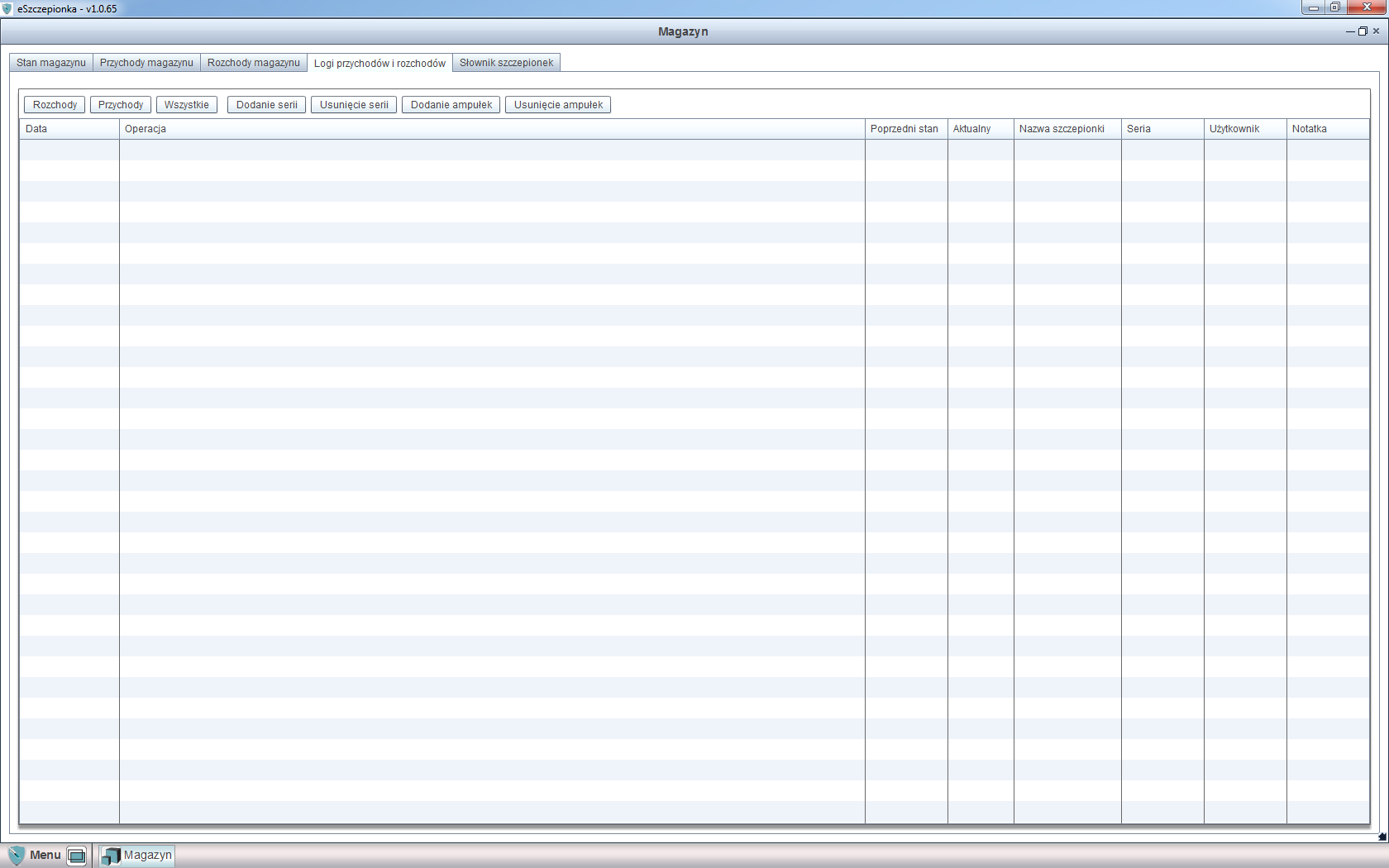The height and width of the screenshot is (868, 1389).
Task: Sort by the Aktualny column header
Action: pos(981,129)
